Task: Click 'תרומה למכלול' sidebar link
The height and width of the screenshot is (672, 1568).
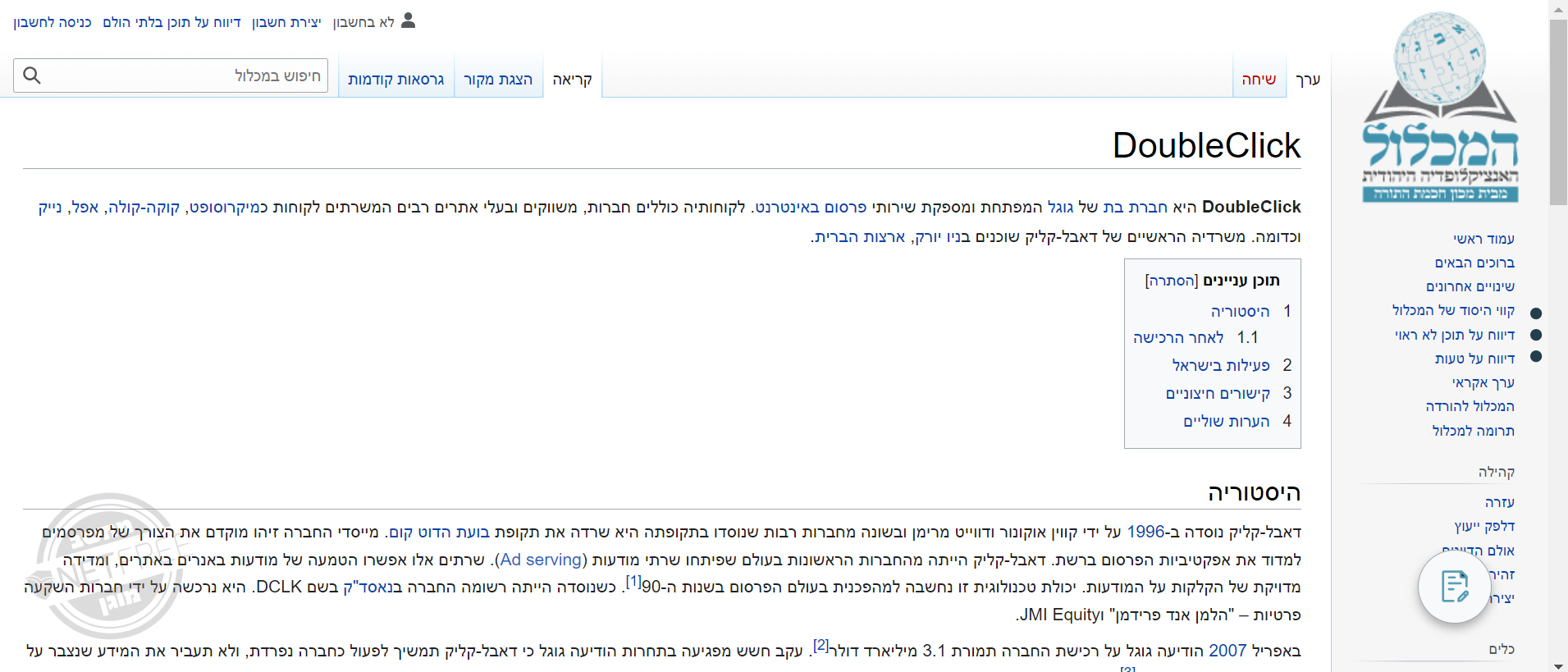Action: (1474, 431)
